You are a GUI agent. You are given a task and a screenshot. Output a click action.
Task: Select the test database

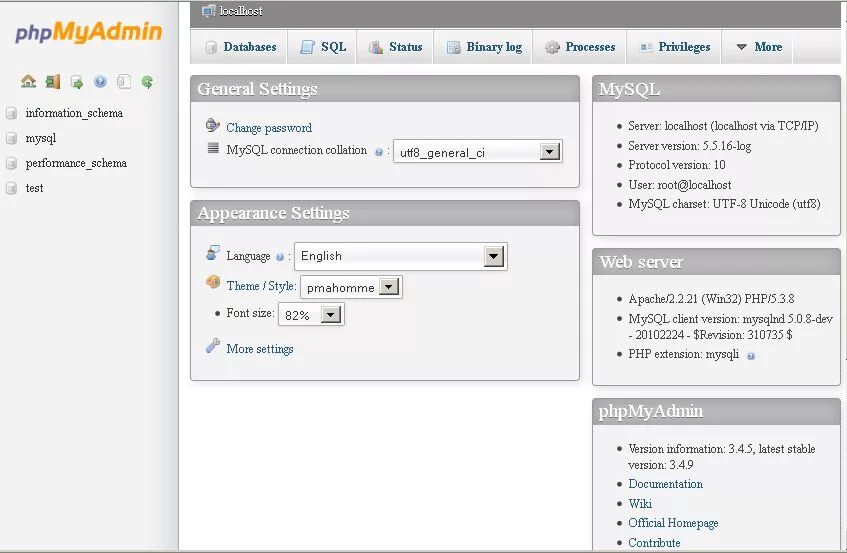tap(35, 188)
